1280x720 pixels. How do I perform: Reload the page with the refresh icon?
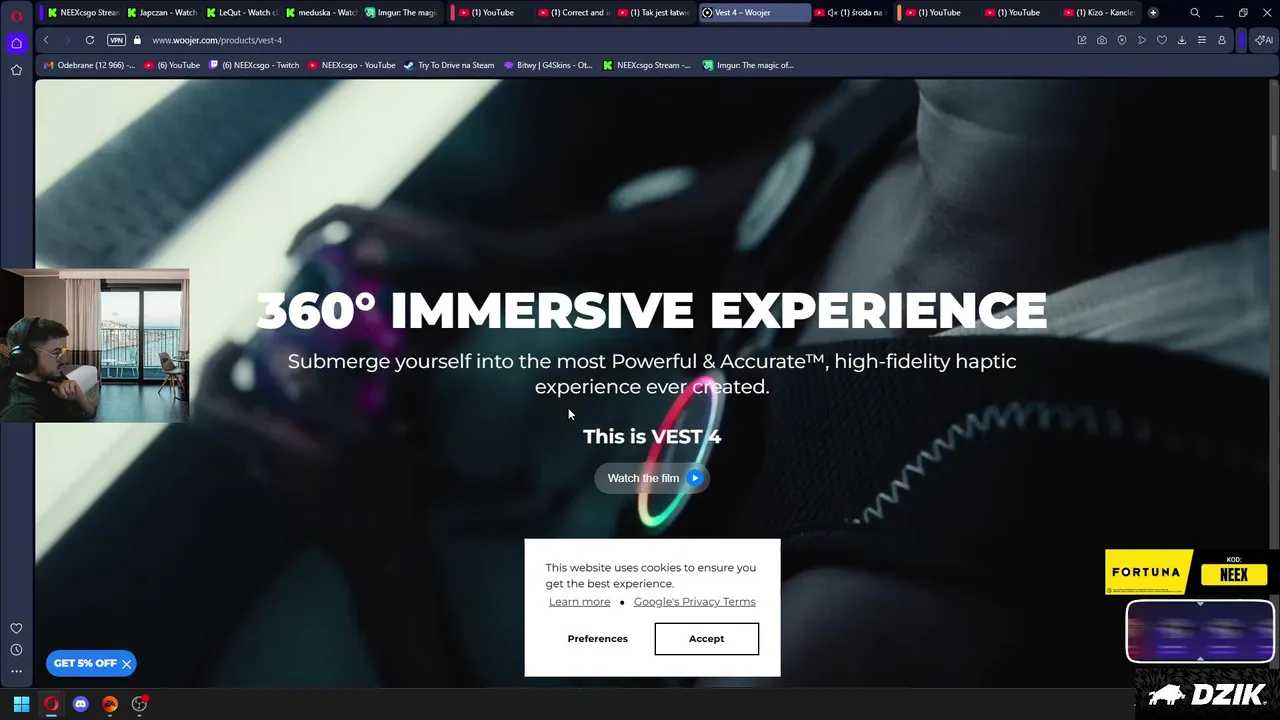(x=90, y=40)
